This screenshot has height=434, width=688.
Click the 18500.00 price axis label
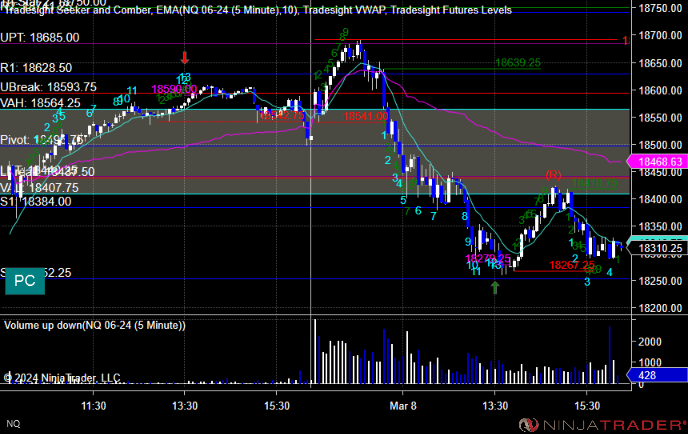(660, 144)
